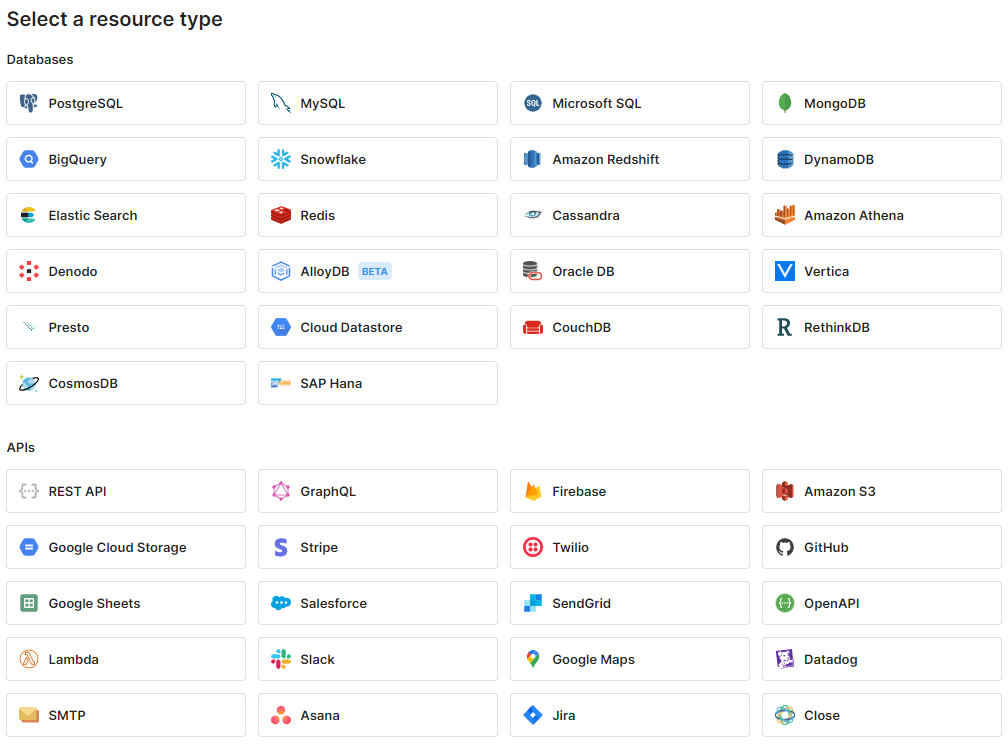
Task: Click the SMTP envelope icon
Action: pos(28,714)
